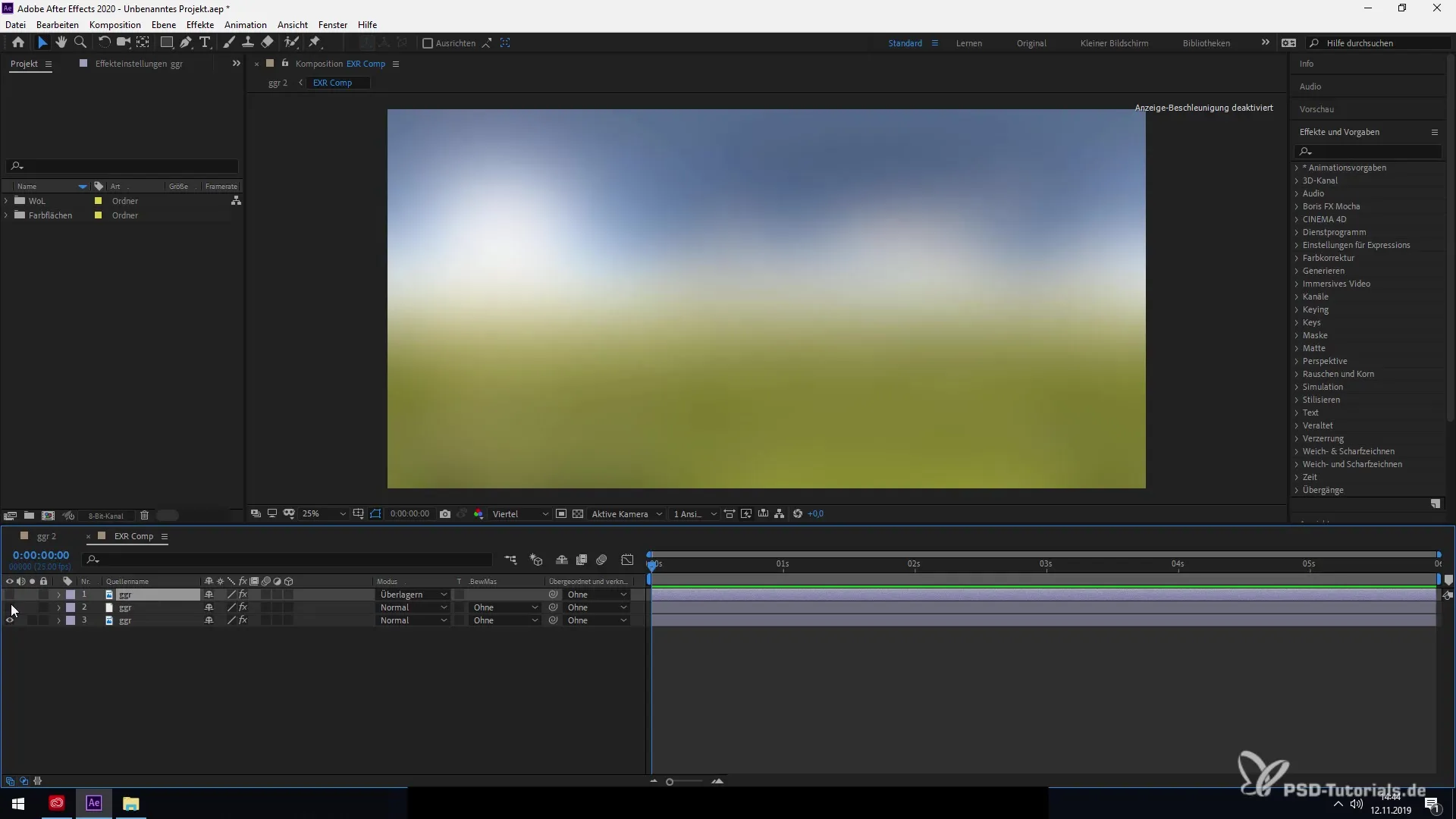Open the Fenster menu
Screen dimensions: 1456x819
[x=333, y=24]
